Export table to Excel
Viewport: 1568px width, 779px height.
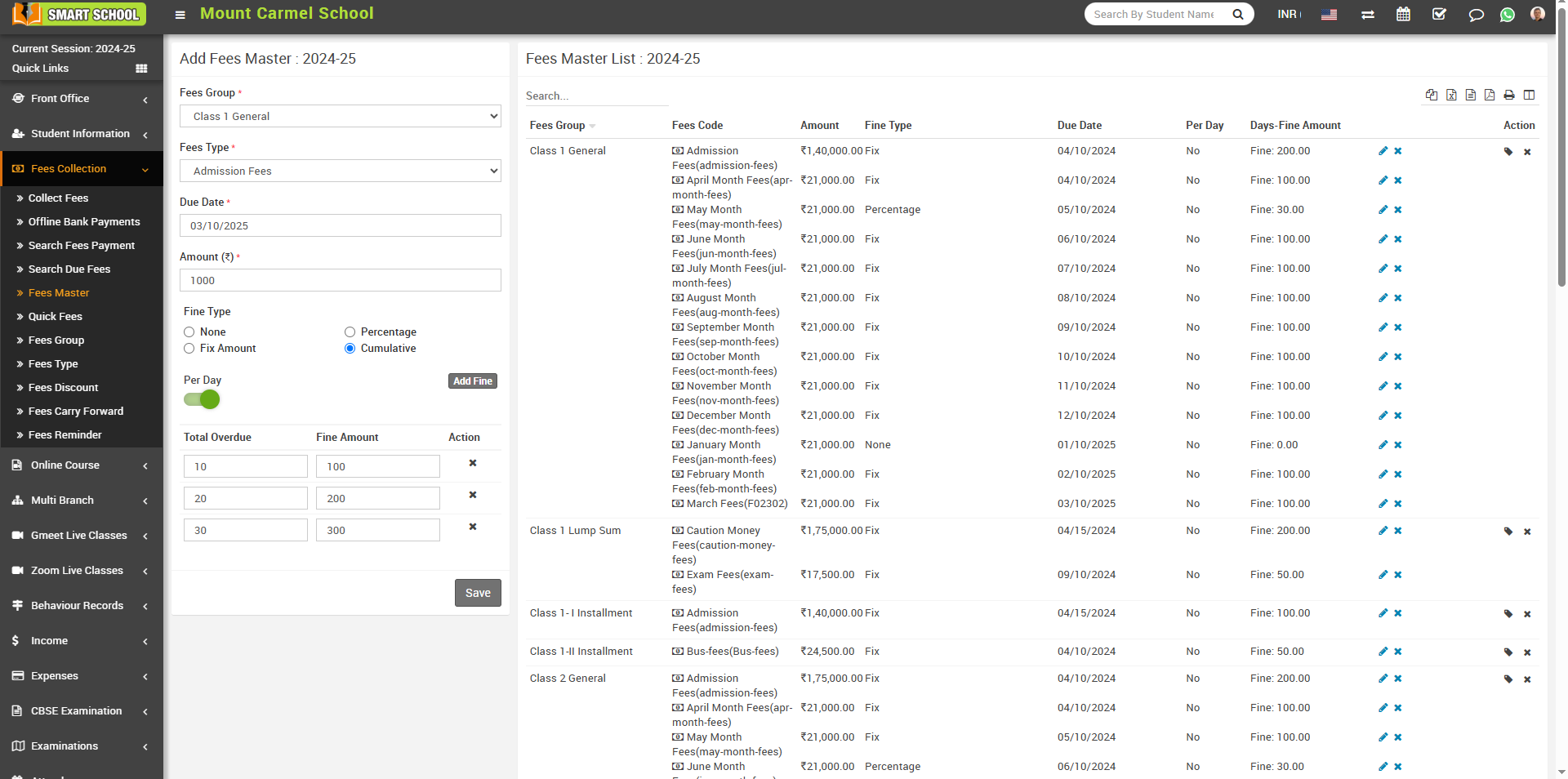(x=1451, y=96)
